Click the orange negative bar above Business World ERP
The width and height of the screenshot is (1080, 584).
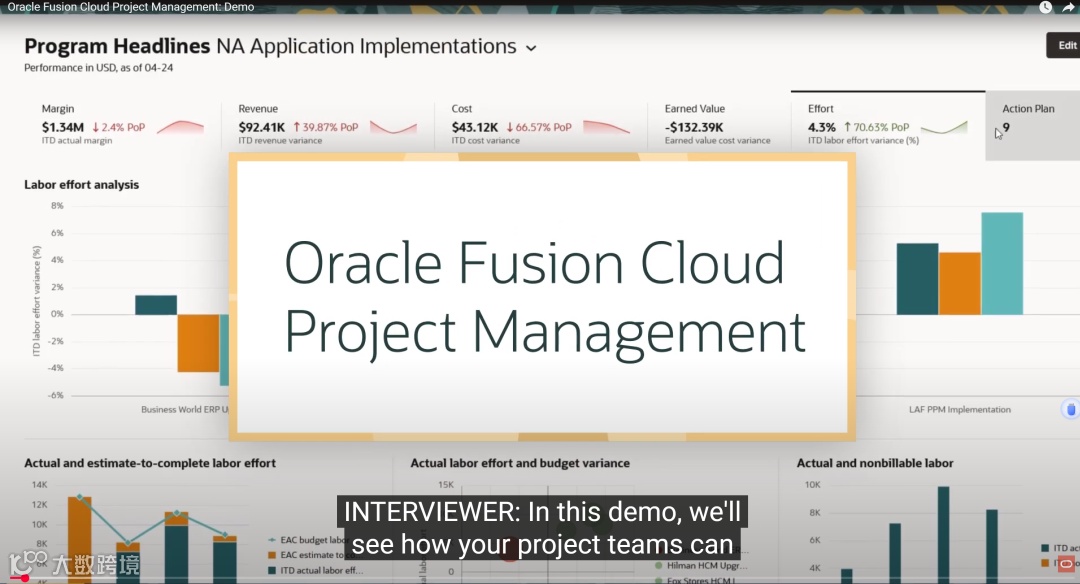(198, 343)
